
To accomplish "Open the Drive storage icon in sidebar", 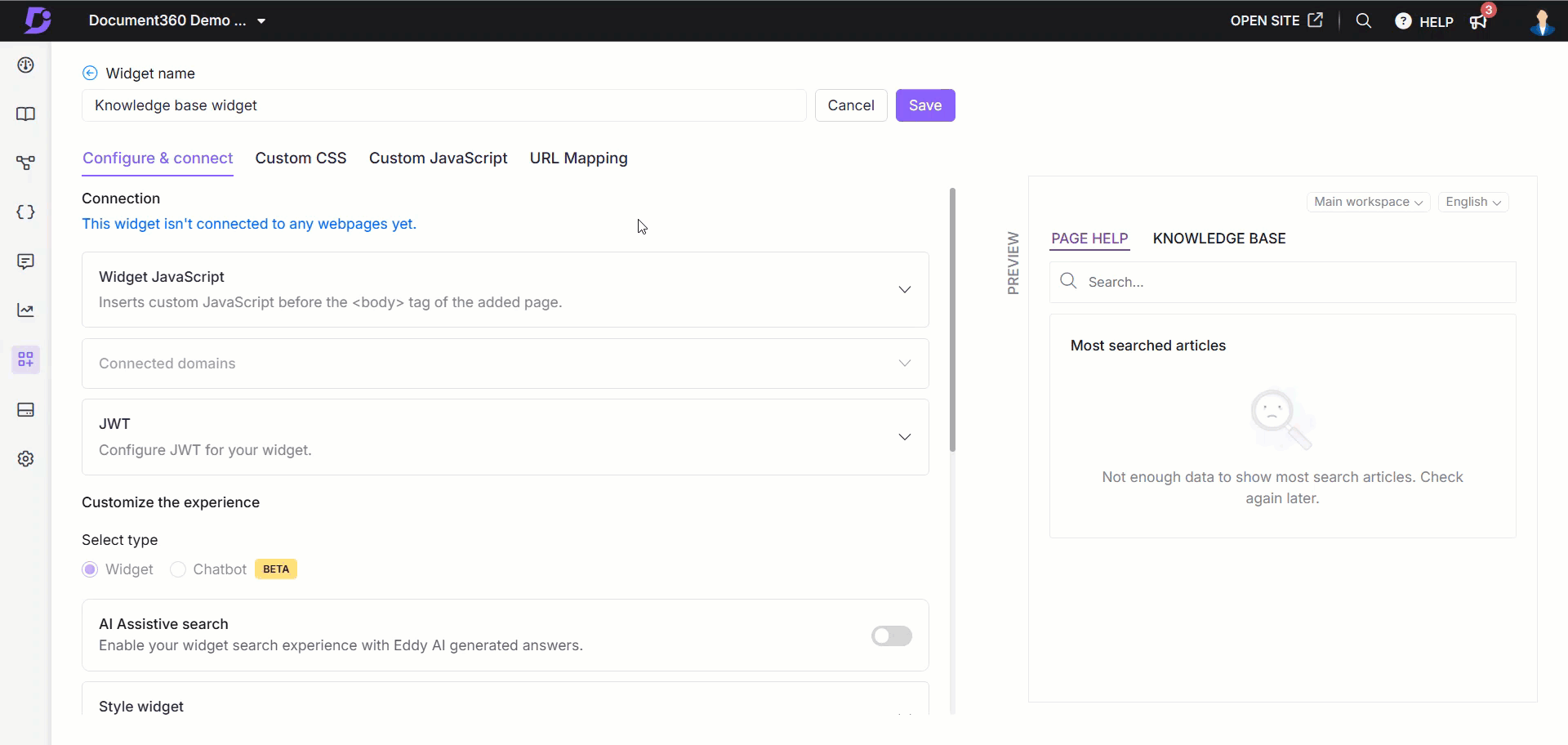I will coord(26,409).
